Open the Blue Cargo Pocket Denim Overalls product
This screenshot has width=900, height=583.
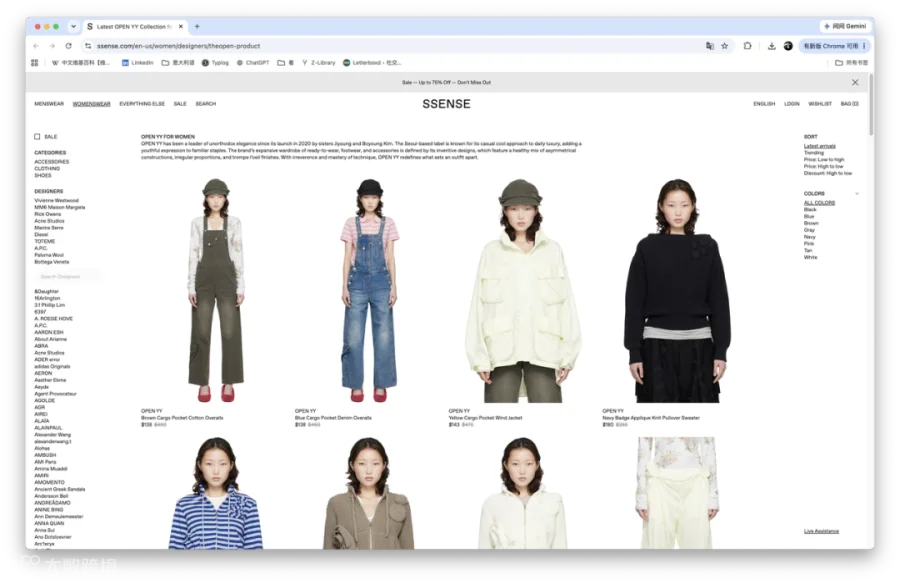tap(333, 418)
